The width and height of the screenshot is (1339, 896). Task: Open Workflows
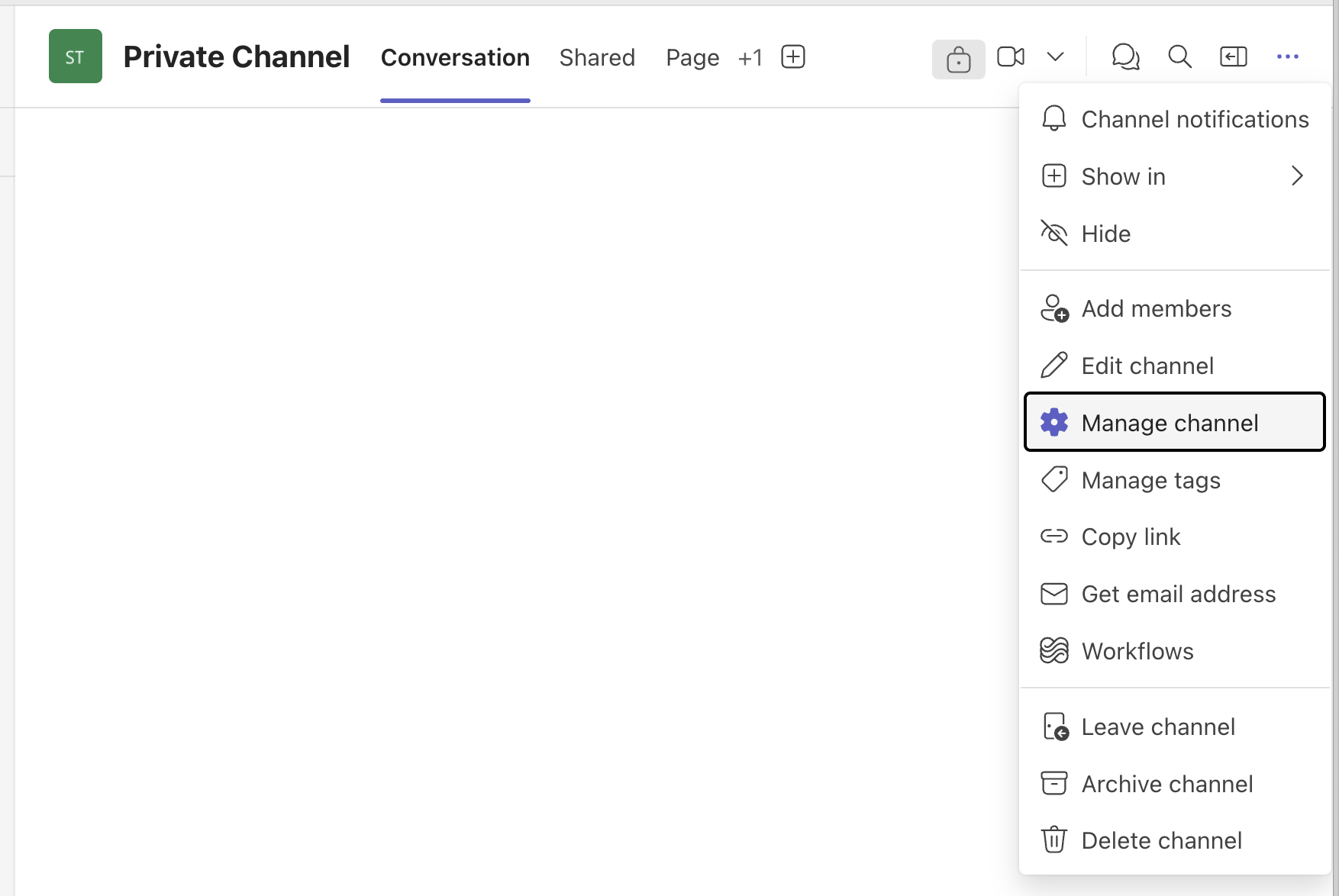click(x=1175, y=651)
